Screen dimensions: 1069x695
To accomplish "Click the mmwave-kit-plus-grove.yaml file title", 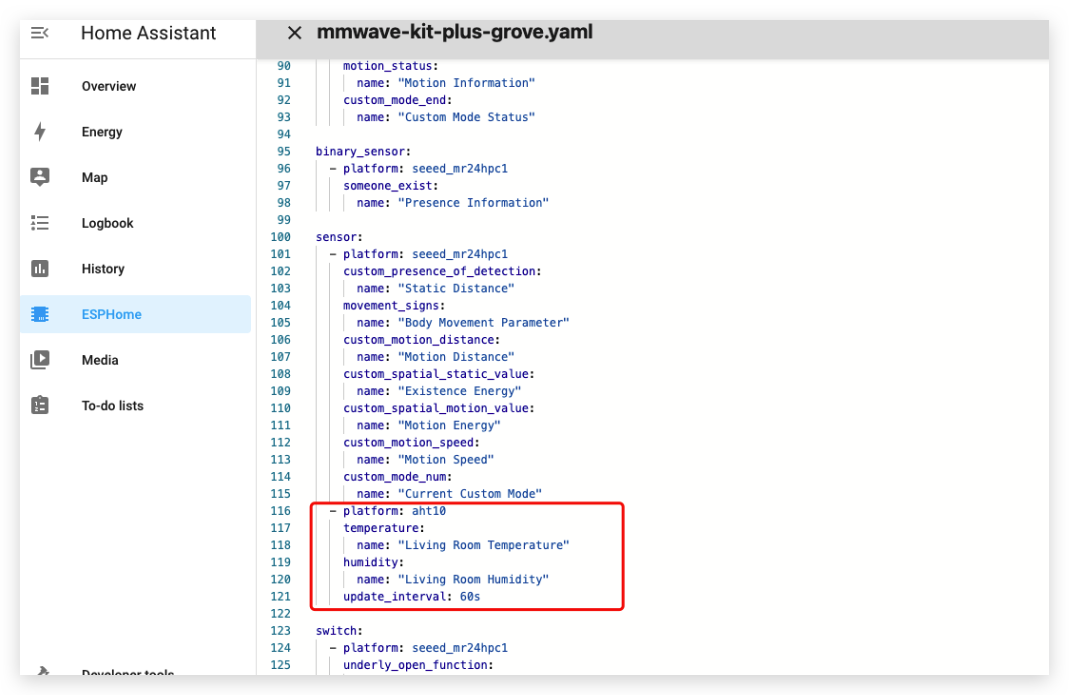I will [455, 32].
